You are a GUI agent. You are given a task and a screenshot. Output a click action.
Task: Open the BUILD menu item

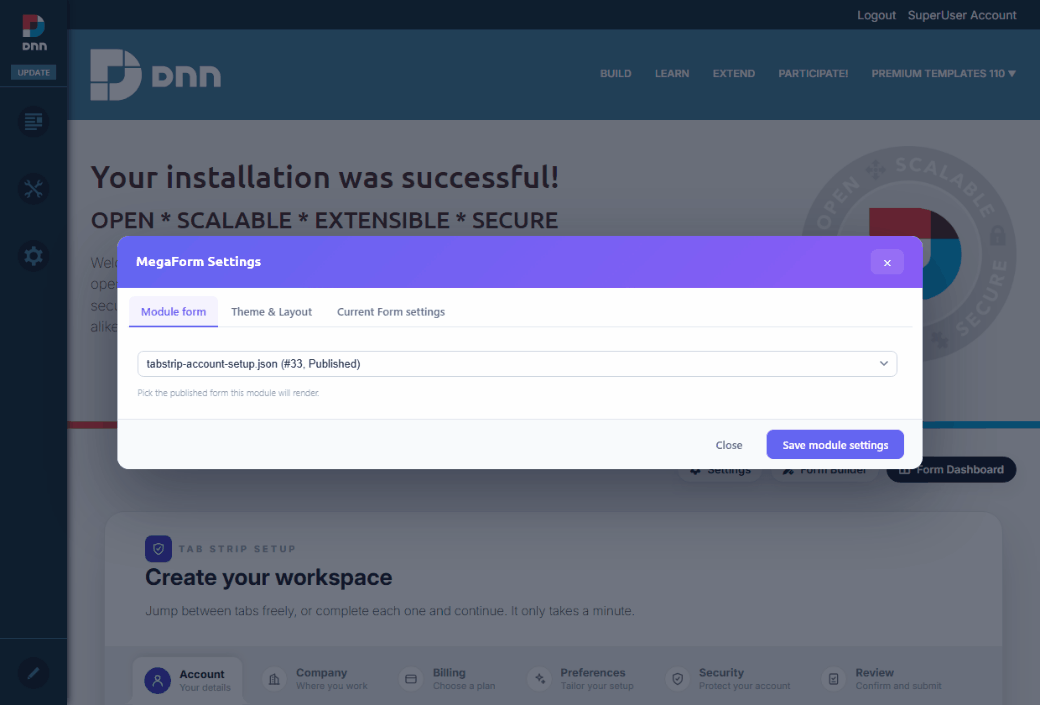pyautogui.click(x=616, y=74)
